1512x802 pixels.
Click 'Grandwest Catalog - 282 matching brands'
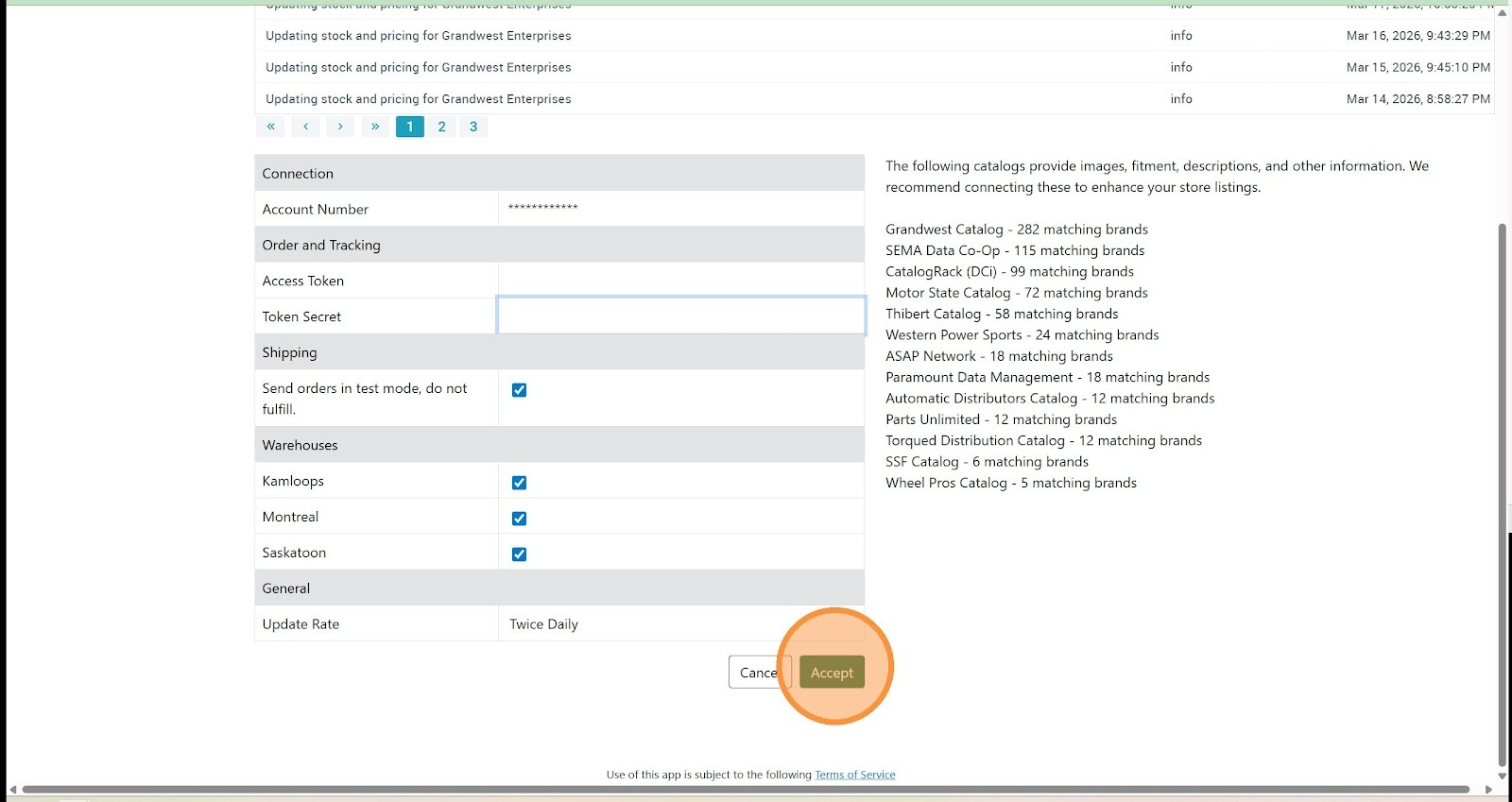point(1017,230)
